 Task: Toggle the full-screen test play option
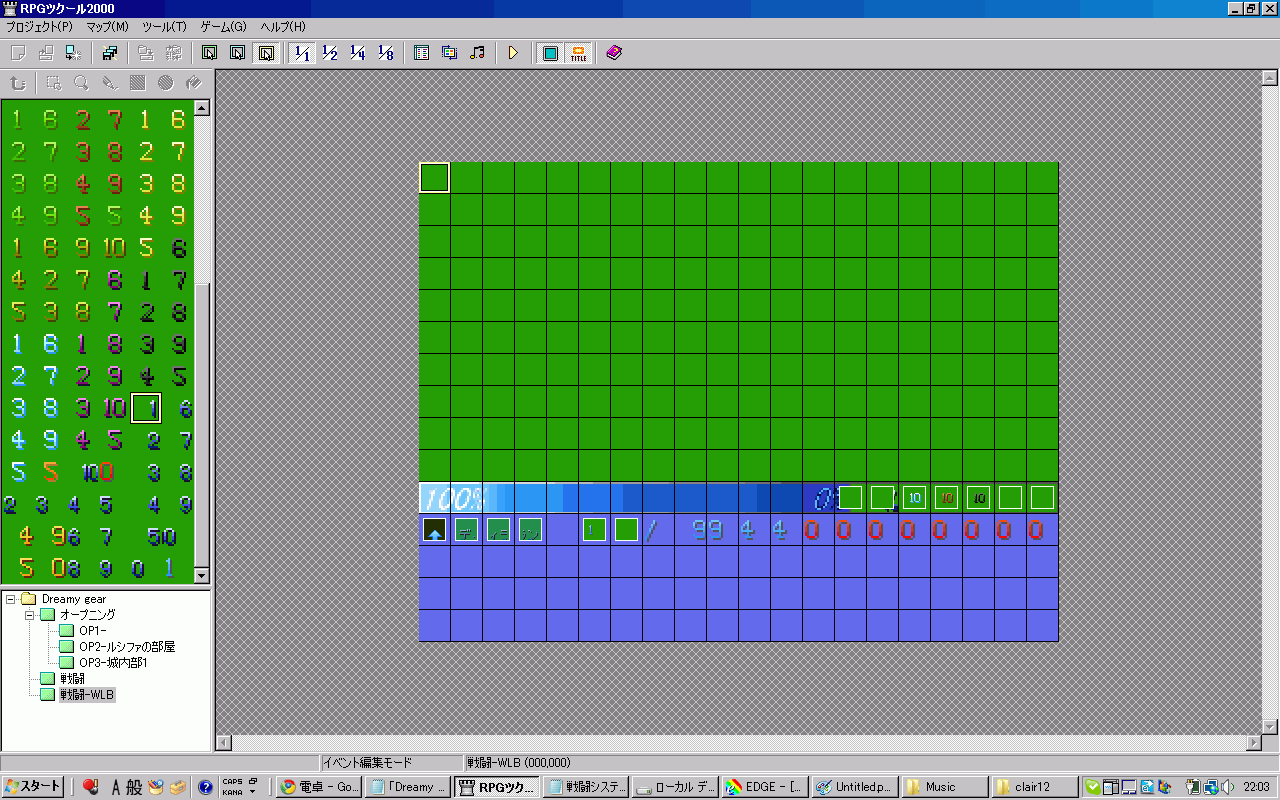point(550,53)
